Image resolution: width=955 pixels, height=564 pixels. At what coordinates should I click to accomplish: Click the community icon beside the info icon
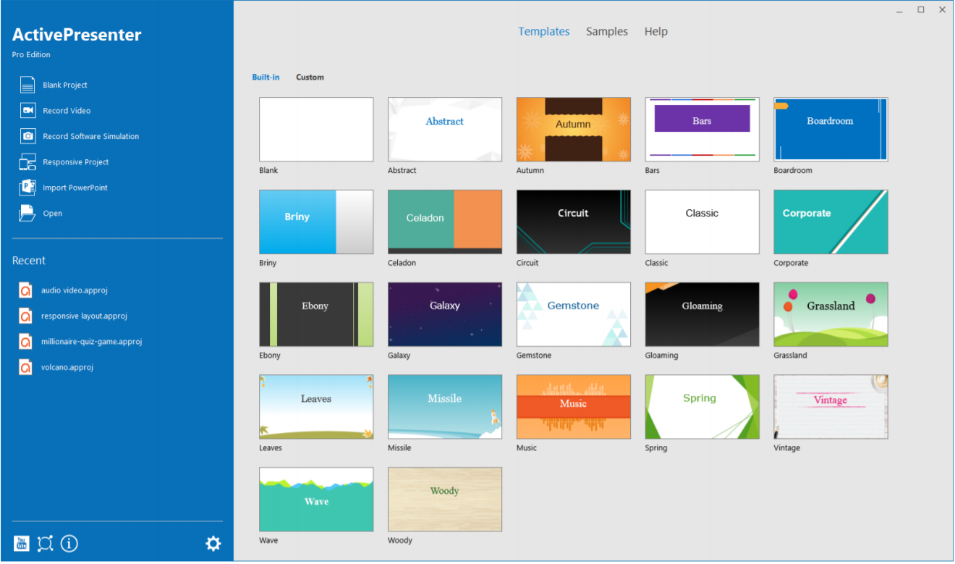(x=45, y=543)
